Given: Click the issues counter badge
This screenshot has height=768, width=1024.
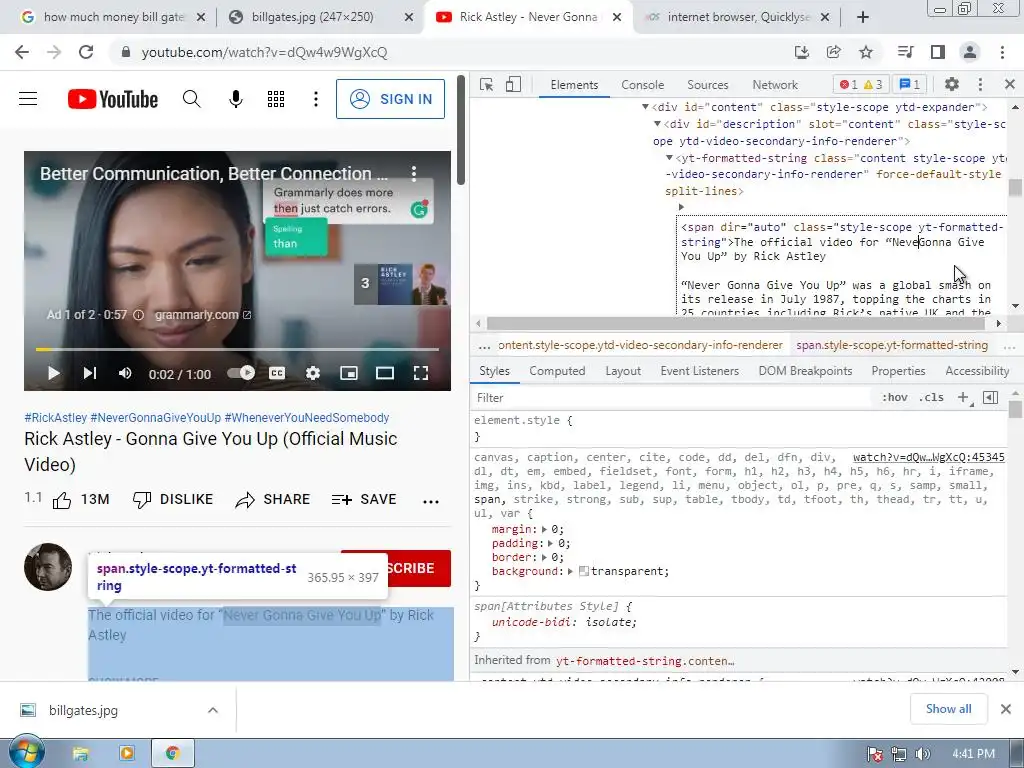Looking at the screenshot, I should click(x=910, y=84).
